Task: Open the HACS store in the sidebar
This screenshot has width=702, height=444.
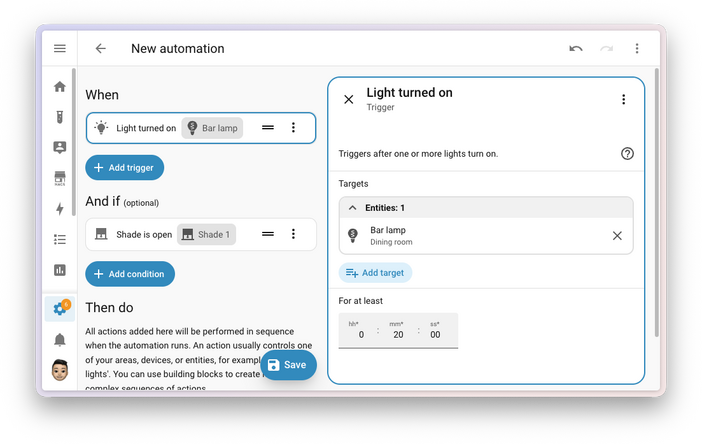Action: (x=60, y=178)
